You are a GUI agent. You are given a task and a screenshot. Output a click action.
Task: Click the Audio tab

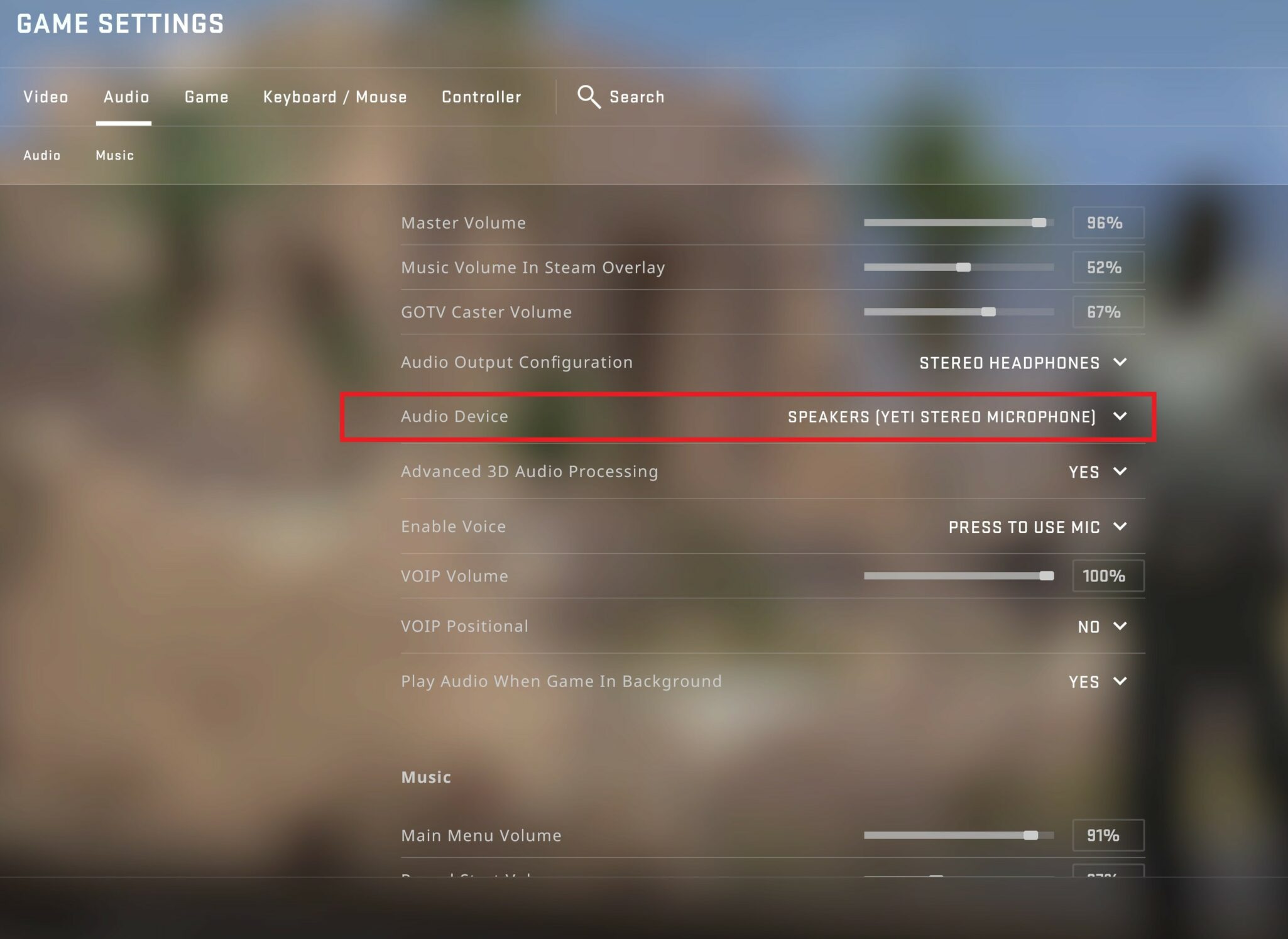pyautogui.click(x=125, y=97)
